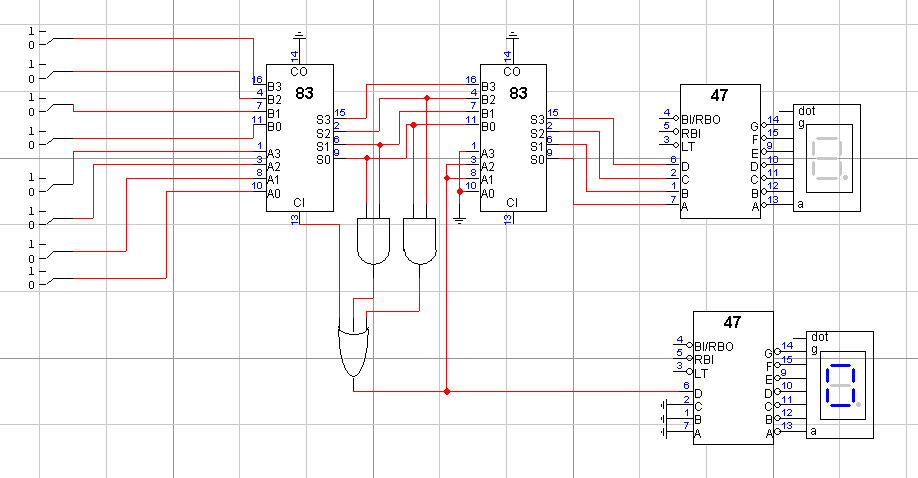Select the lit blue seven-segment display
This screenshot has height=478, width=918.
pyautogui.click(x=840, y=385)
